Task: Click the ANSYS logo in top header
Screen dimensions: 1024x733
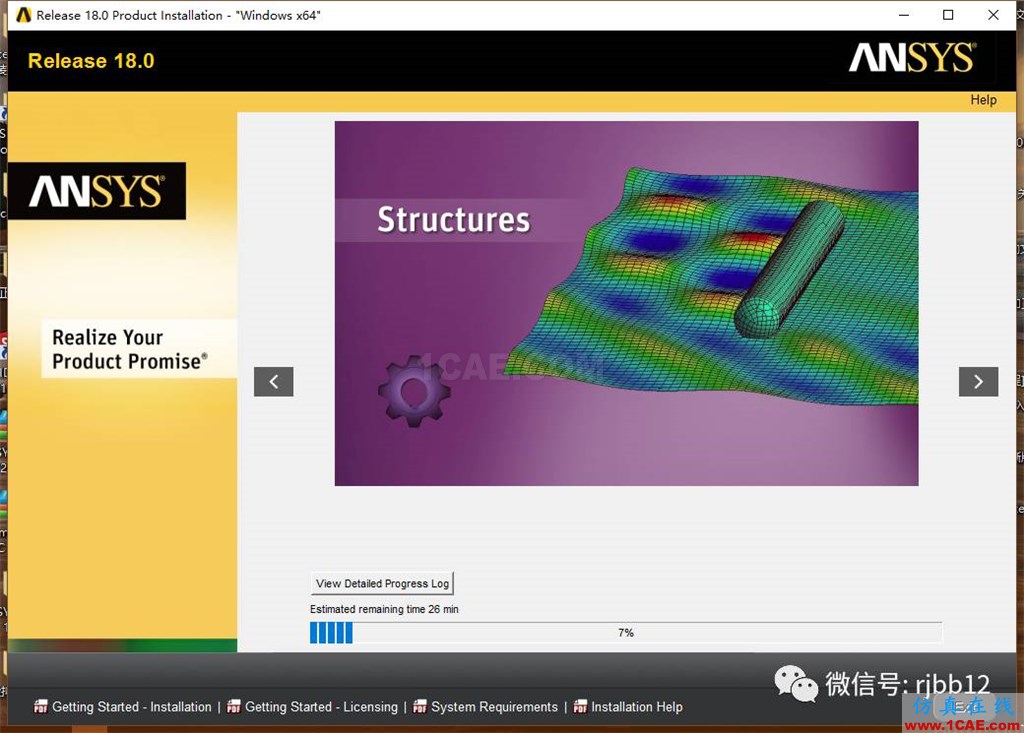Action: point(912,57)
